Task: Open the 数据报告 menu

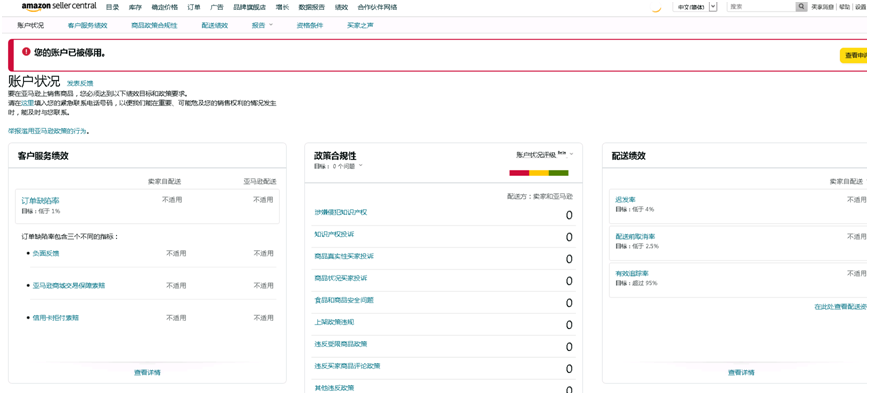Action: [311, 7]
